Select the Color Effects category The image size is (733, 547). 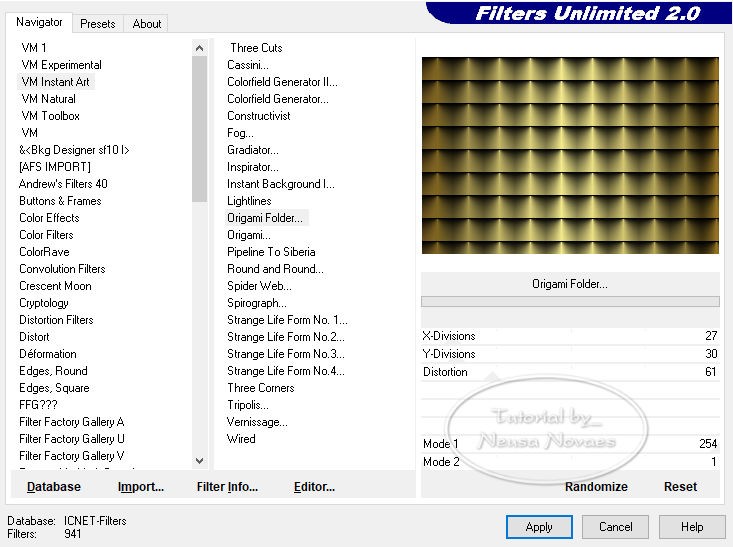[x=49, y=218]
